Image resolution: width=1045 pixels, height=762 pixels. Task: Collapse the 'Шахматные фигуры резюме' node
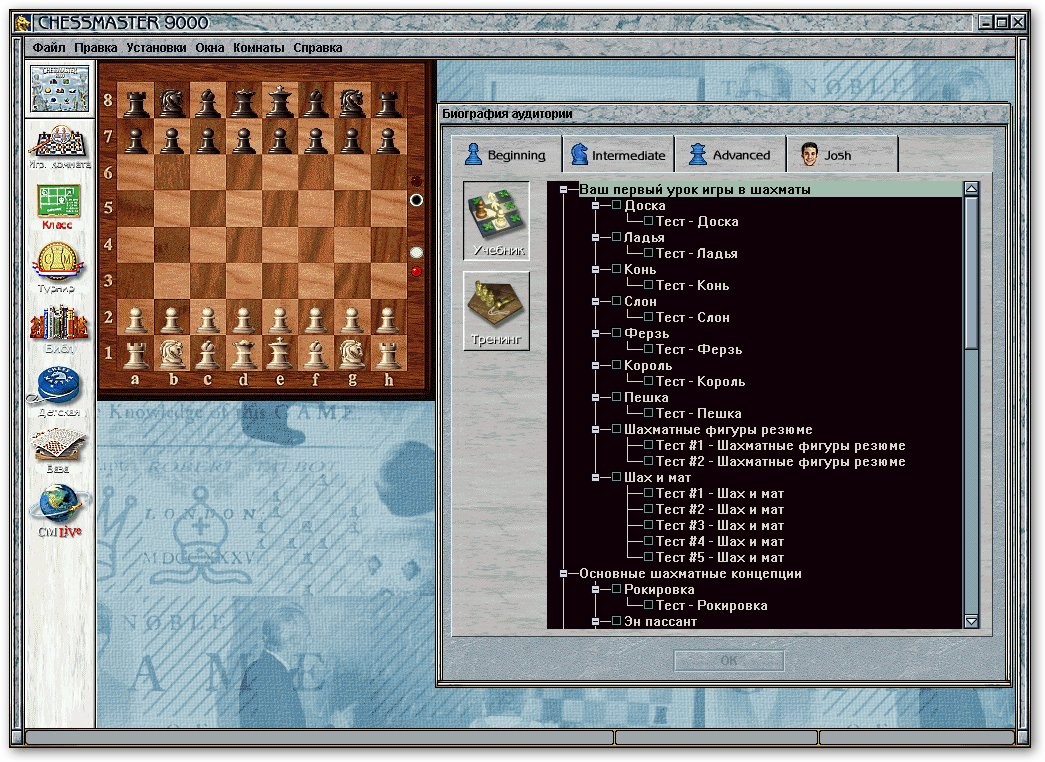pyautogui.click(x=595, y=429)
